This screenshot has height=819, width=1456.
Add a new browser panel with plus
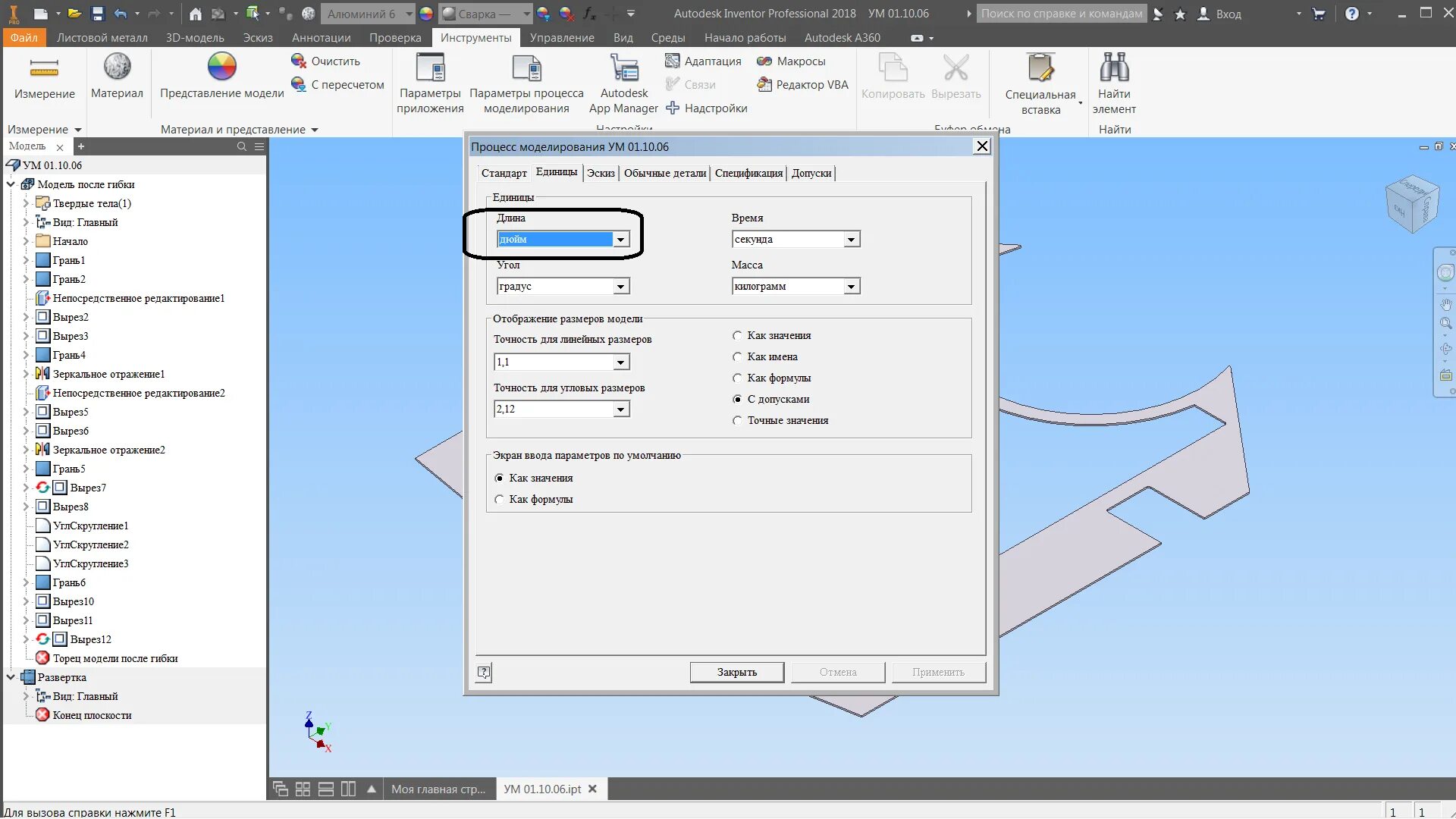pos(81,146)
